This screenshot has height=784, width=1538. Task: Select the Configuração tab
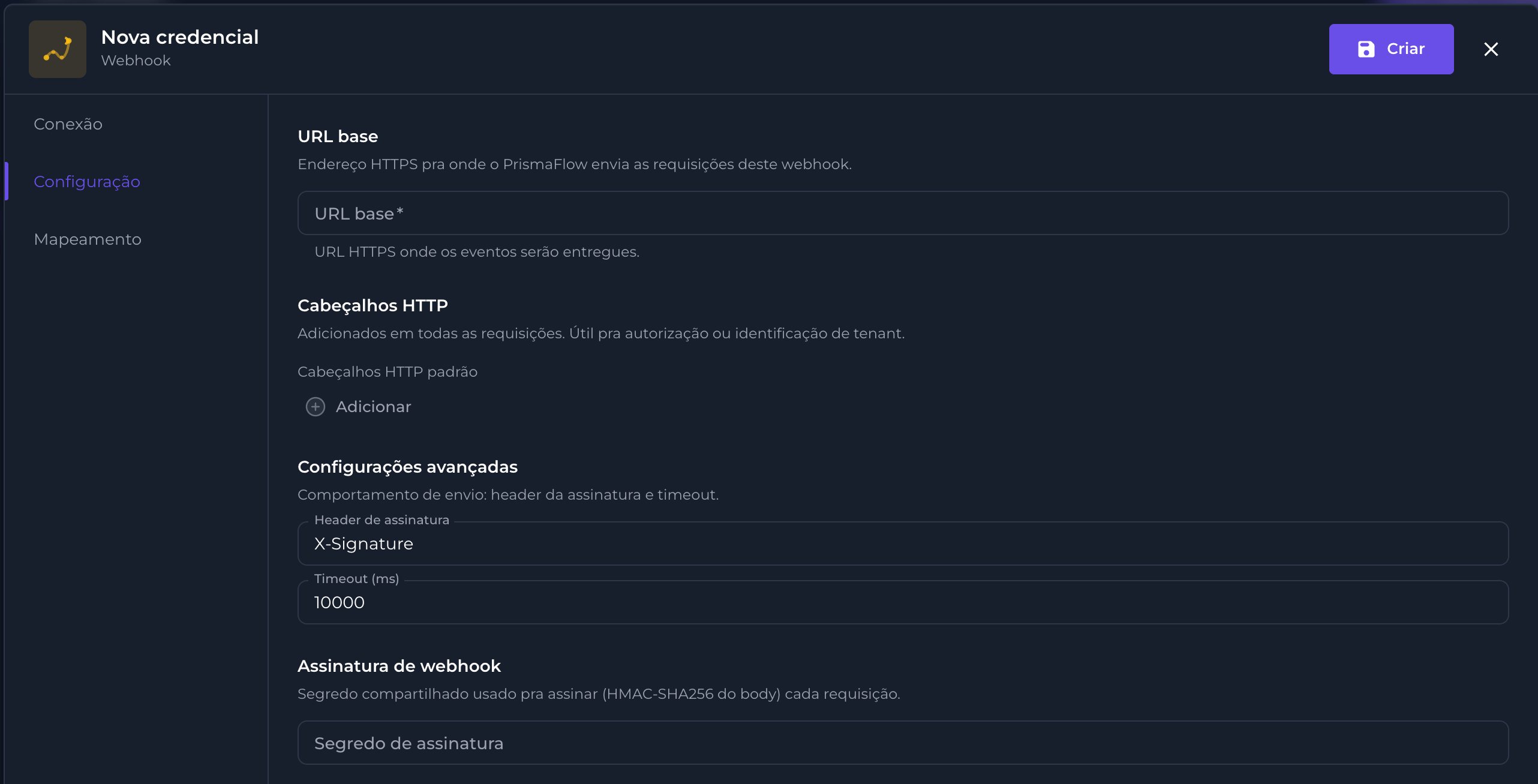click(87, 182)
